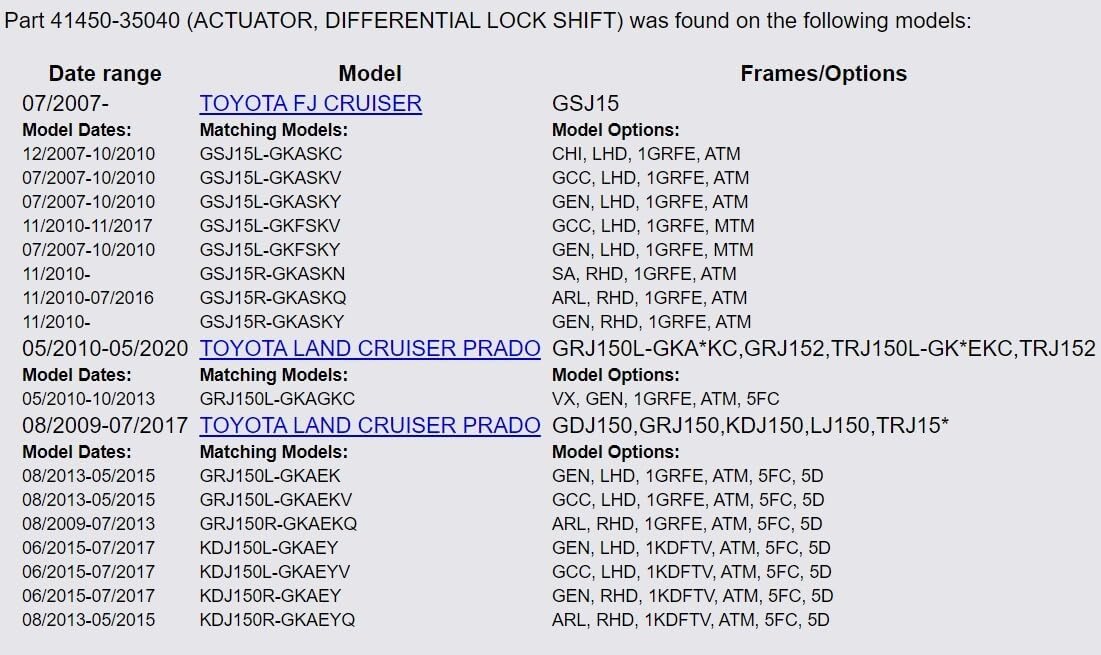Select matching model GSJ15L-GKASKC
Screen dimensions: 1101x655
click(x=270, y=154)
